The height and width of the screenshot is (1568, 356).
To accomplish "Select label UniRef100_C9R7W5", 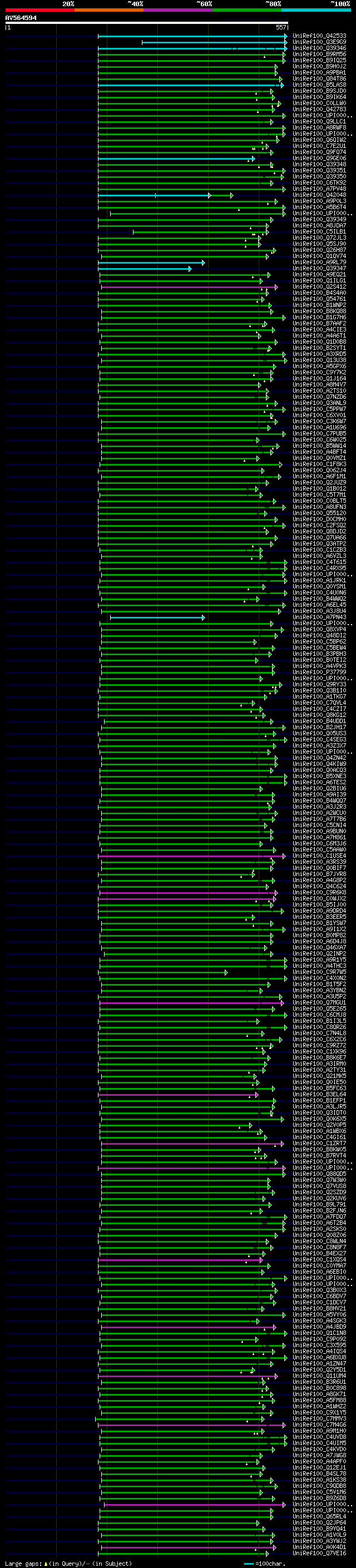I will point(319,972).
